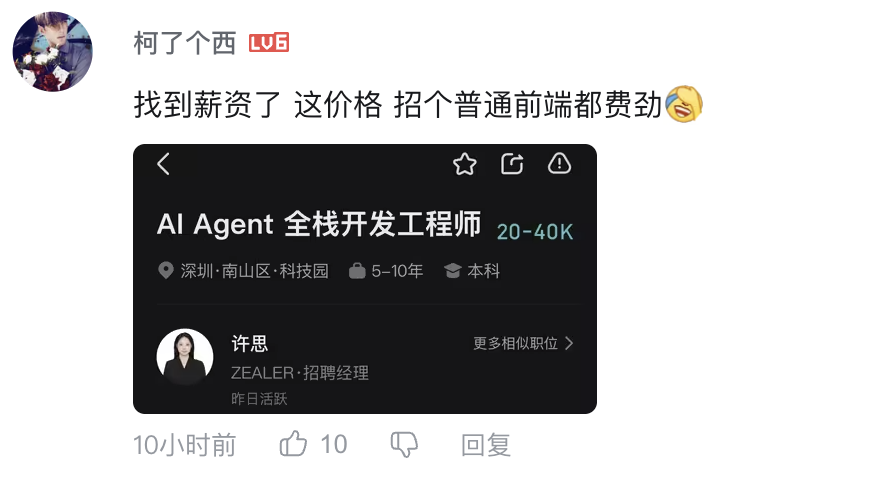Viewport: 882px width, 490px height.
Task: Click the laughing-crying emoji in comment
Action: pyautogui.click(x=684, y=104)
